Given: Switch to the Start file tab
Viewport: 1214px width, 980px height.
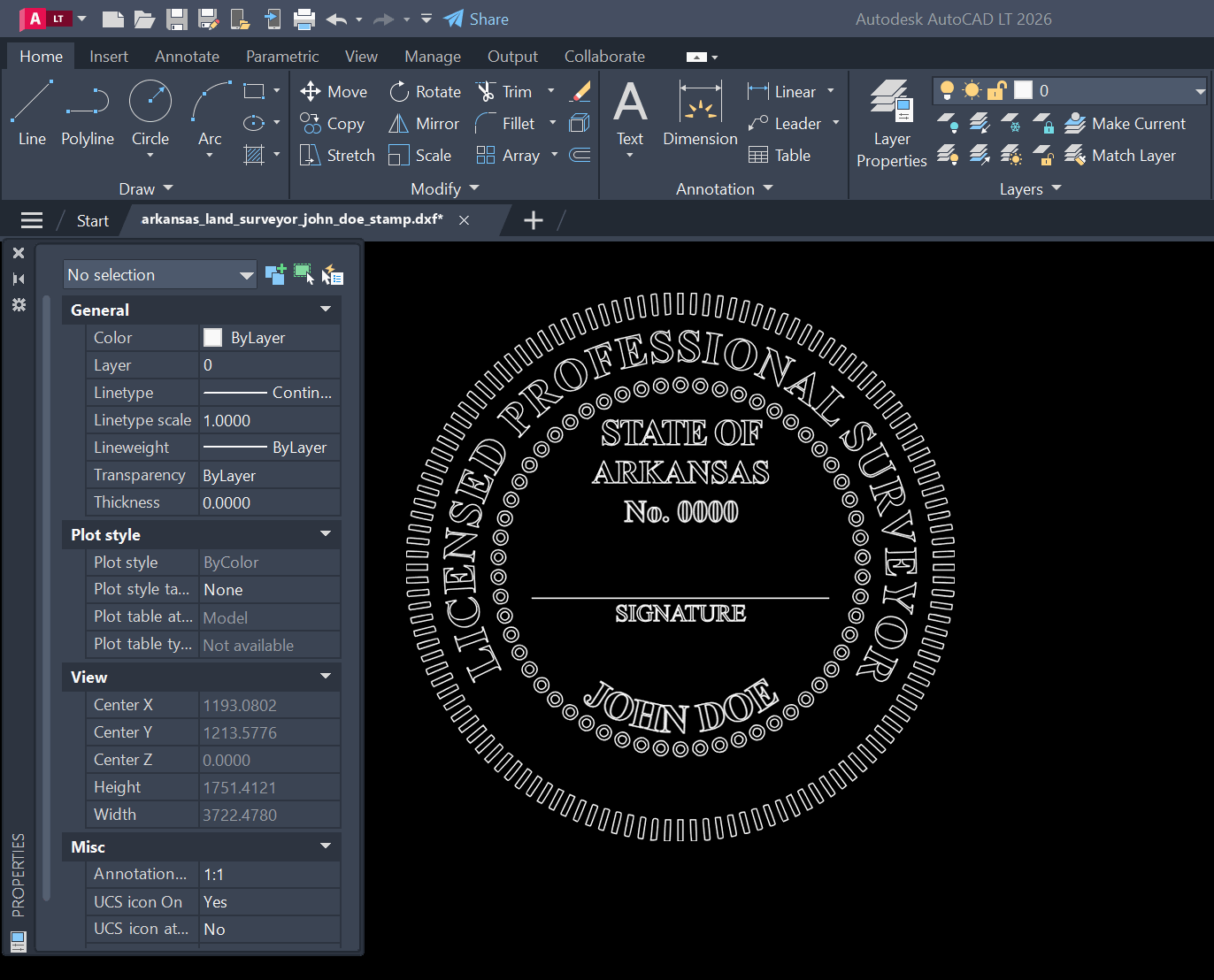Looking at the screenshot, I should coord(92,220).
